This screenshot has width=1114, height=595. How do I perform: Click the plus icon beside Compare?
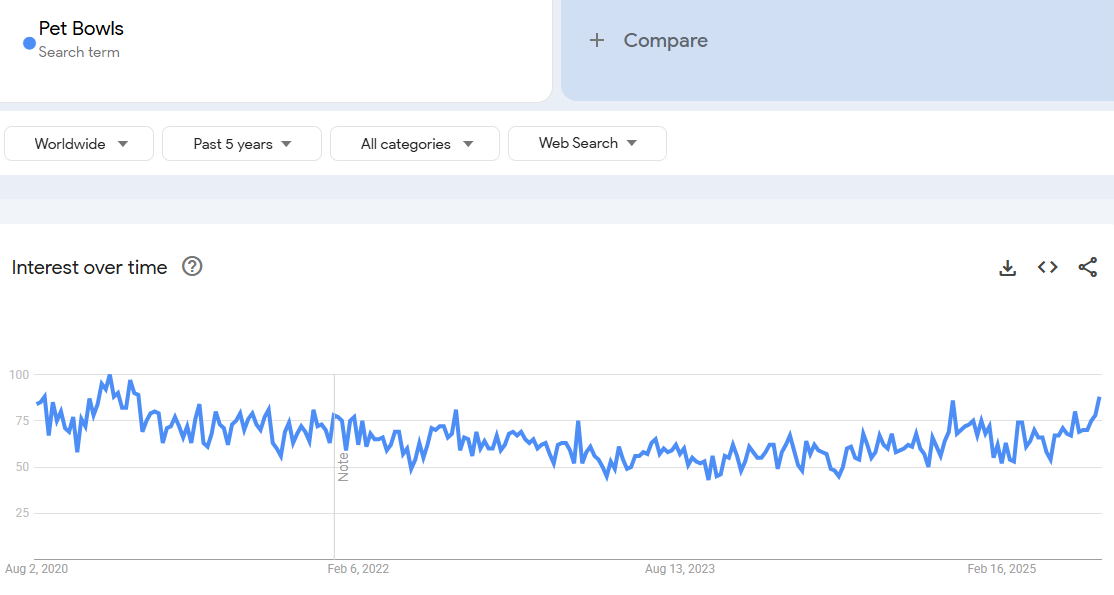pos(597,40)
